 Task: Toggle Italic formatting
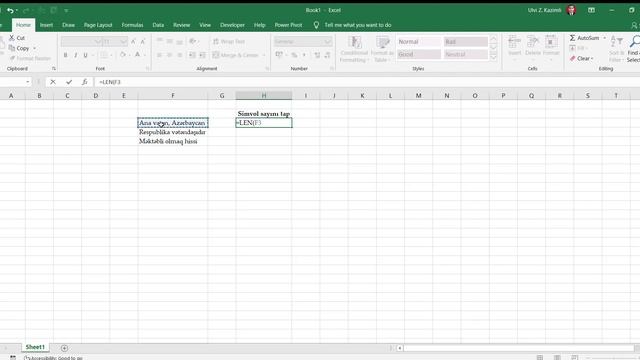coord(76,55)
